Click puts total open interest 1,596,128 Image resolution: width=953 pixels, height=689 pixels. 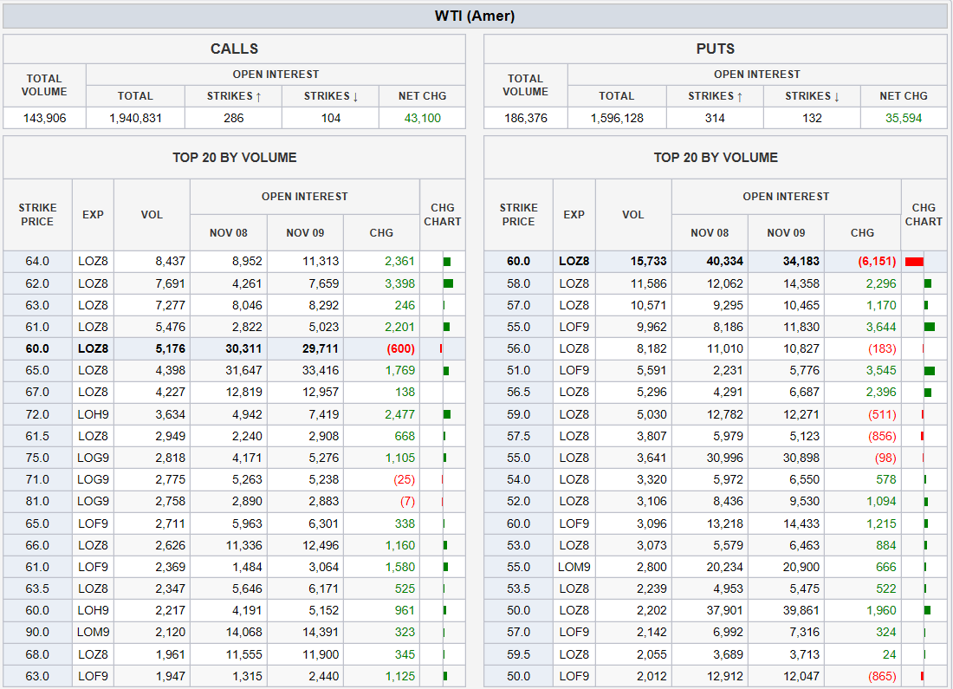point(616,118)
